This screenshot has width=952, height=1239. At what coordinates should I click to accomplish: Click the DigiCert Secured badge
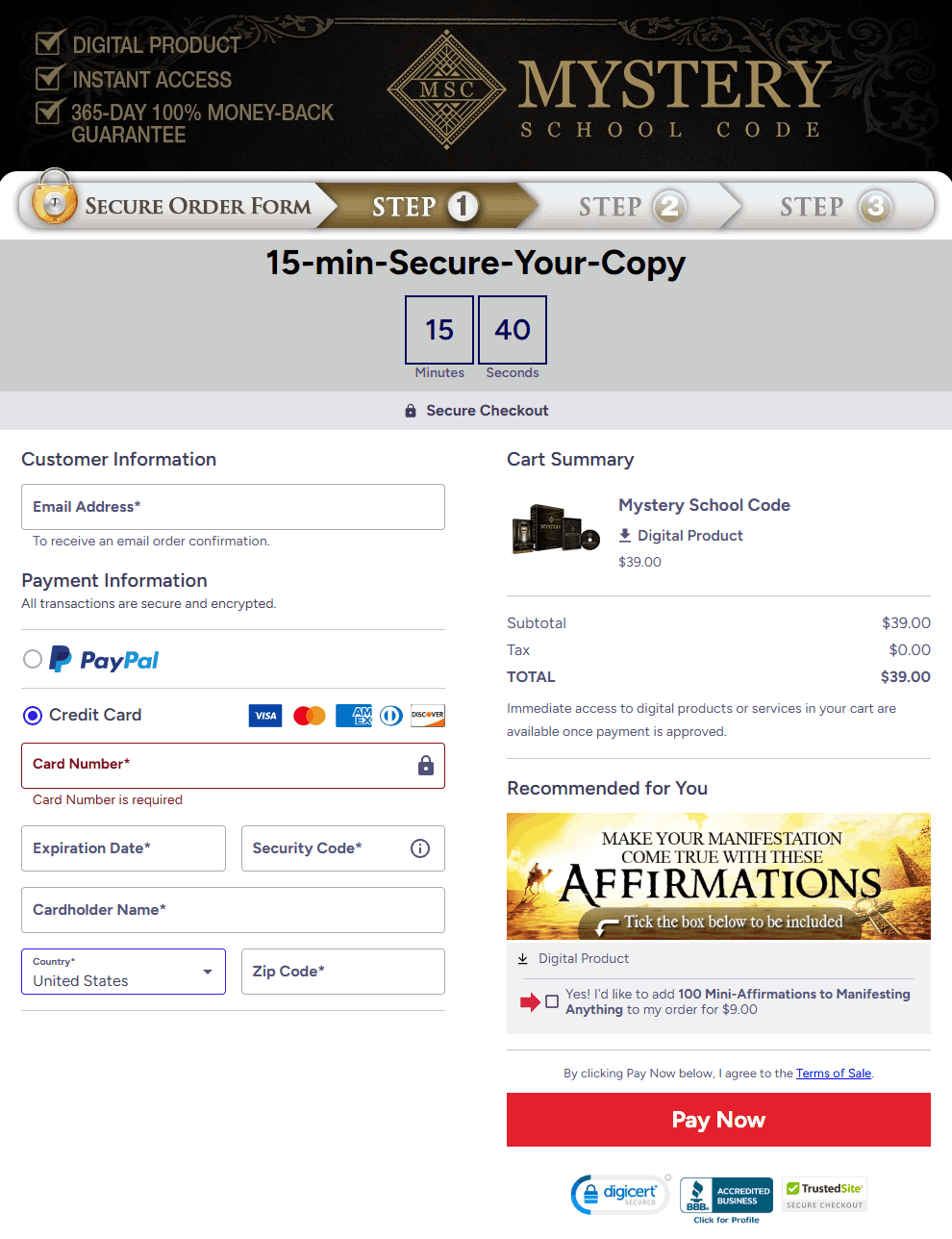(620, 1195)
